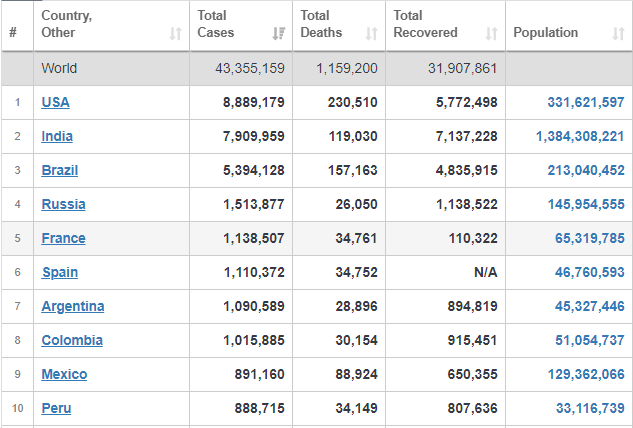Click India total cases 7,909,959
633x428 pixels.
(x=254, y=136)
